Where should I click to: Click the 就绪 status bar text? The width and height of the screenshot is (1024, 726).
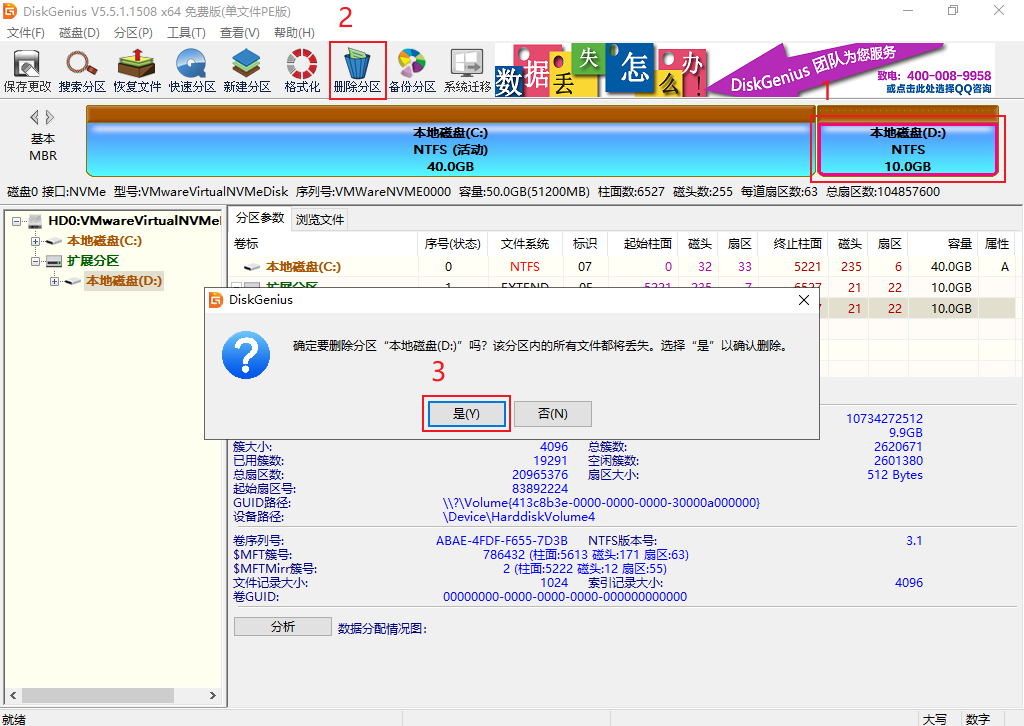tap(14, 719)
